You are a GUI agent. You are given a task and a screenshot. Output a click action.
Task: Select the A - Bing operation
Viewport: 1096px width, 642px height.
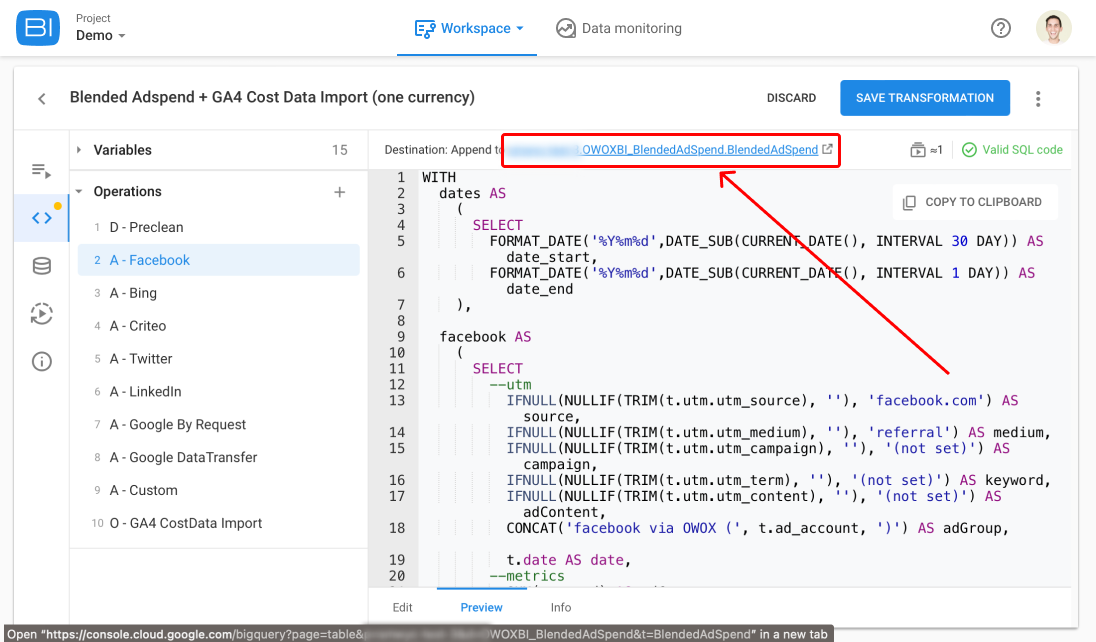(219, 293)
